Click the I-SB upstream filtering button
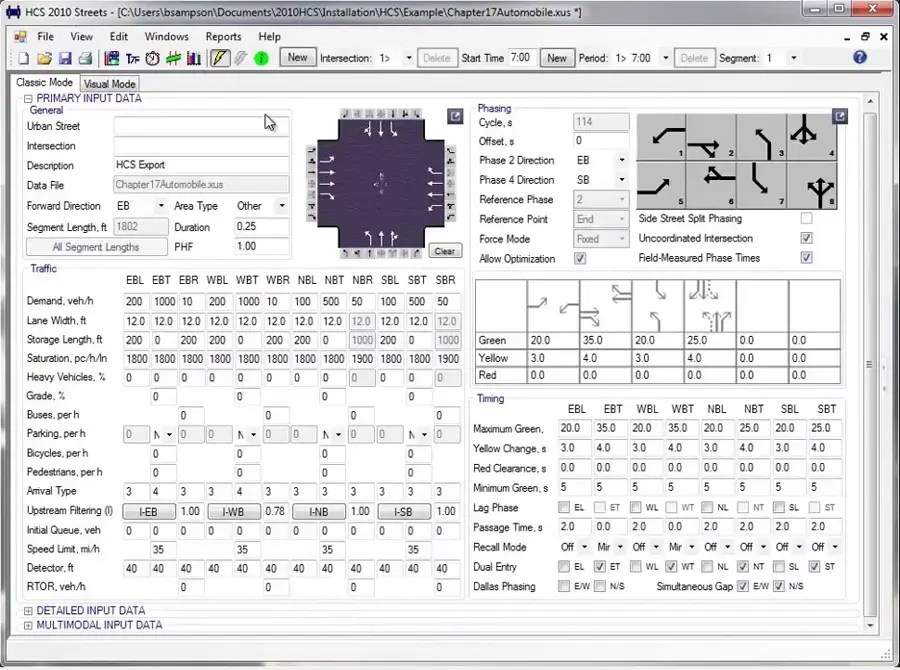 [404, 512]
